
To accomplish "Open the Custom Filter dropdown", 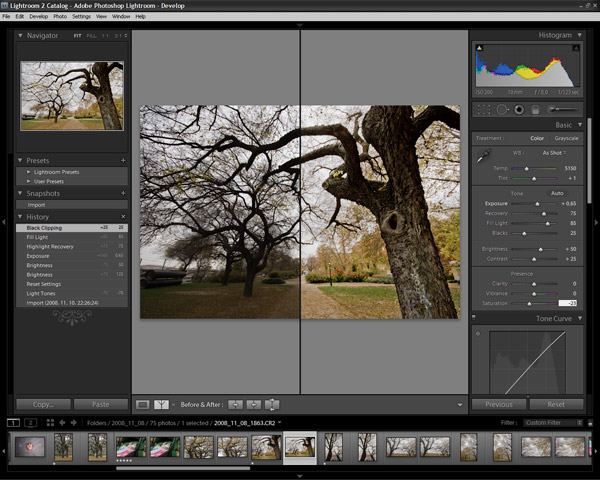I will [553, 423].
